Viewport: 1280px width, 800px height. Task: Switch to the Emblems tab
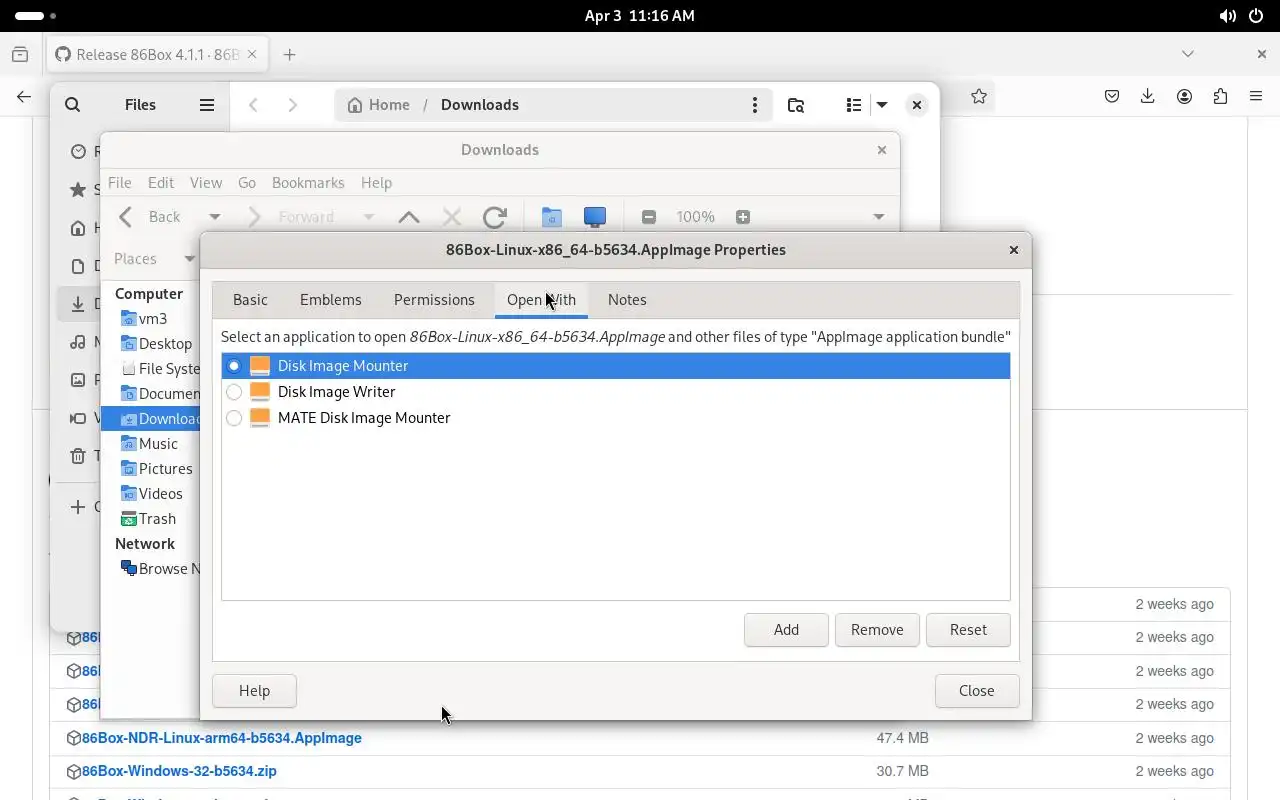click(331, 300)
